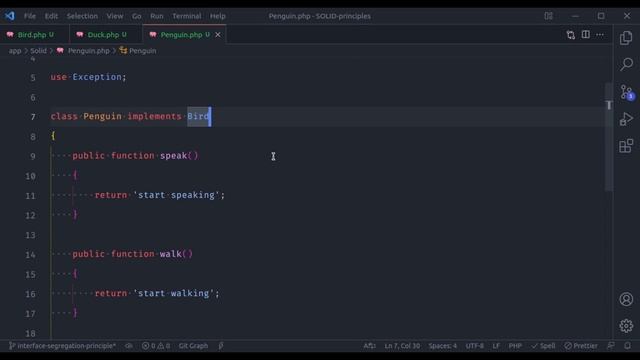This screenshot has width=640, height=360.
Task: Open the Manage gear settings icon
Action: tap(626, 326)
